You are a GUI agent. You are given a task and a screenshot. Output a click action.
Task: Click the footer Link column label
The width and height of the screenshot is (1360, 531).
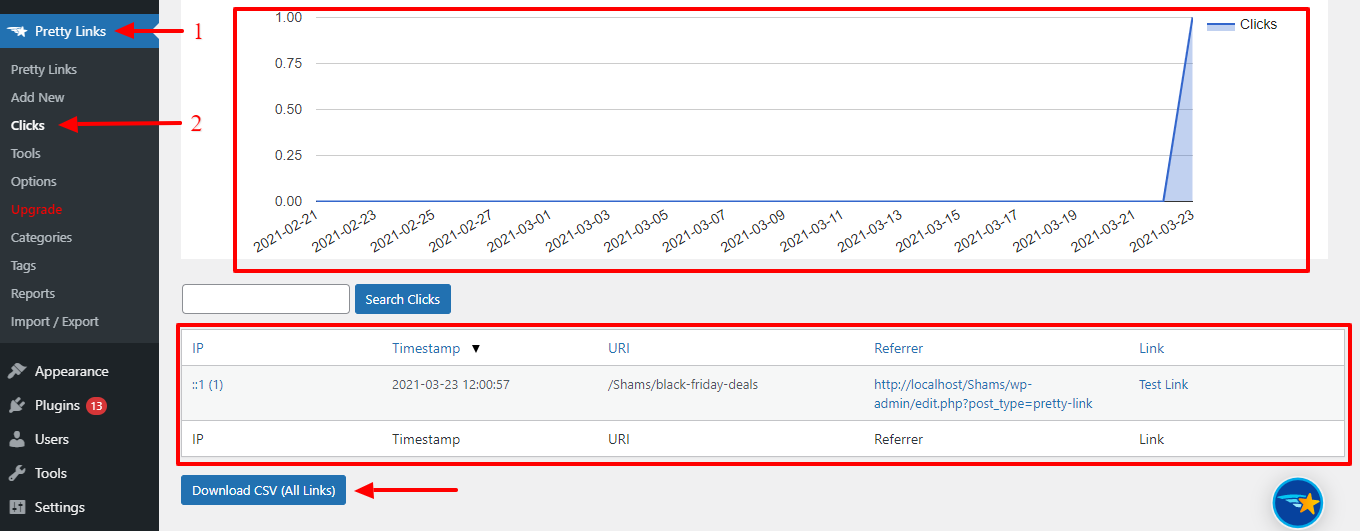[1152, 440]
